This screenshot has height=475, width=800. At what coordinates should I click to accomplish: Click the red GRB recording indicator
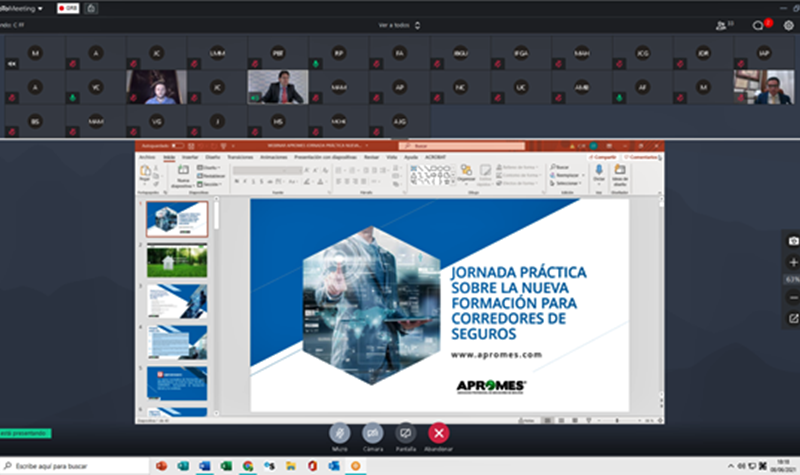pos(68,8)
